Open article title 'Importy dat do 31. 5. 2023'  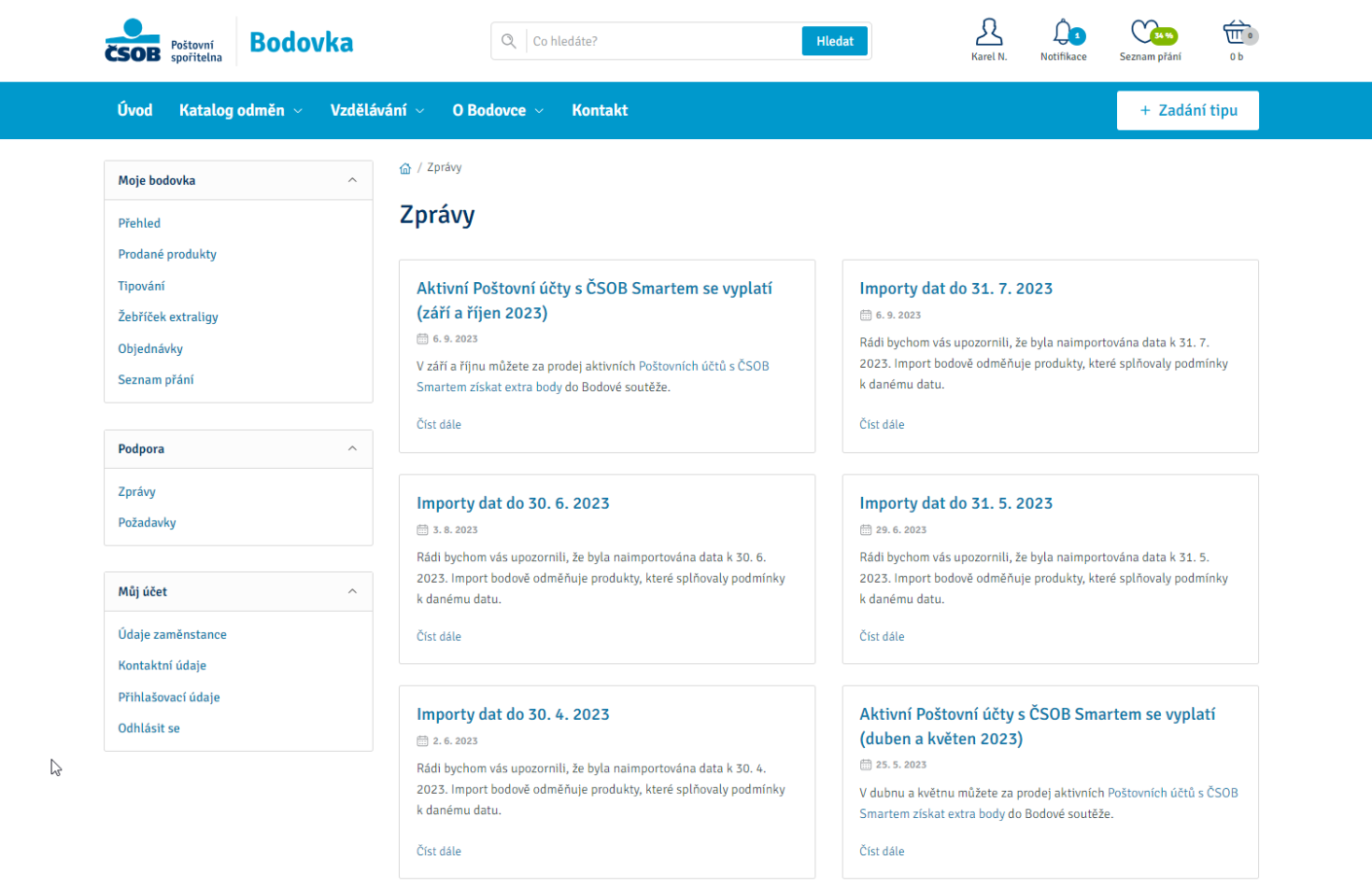(x=956, y=504)
